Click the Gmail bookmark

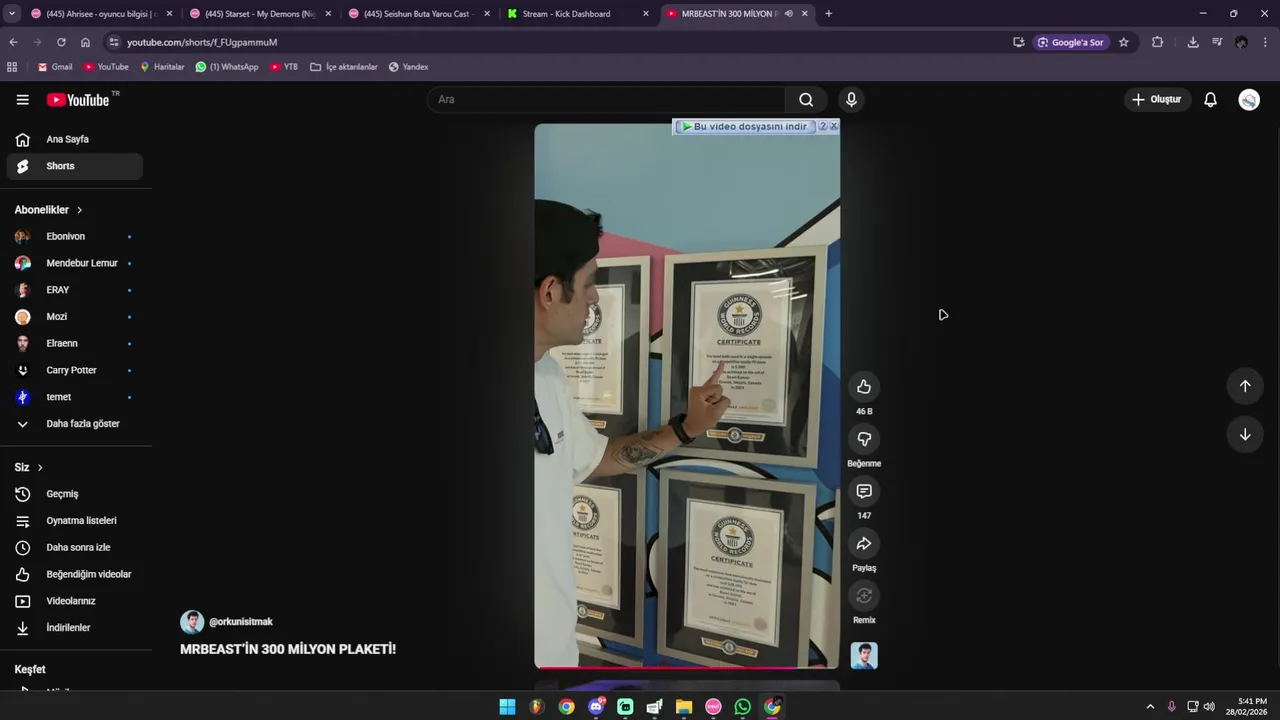click(x=55, y=67)
